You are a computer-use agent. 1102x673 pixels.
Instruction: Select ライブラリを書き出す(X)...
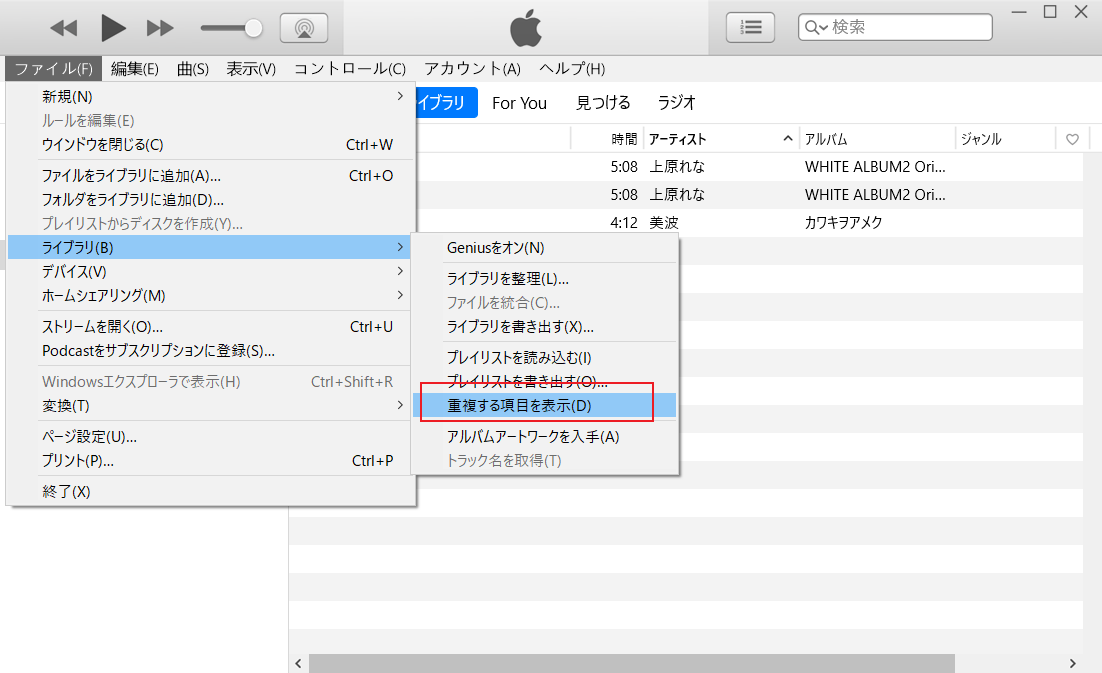pyautogui.click(x=545, y=327)
